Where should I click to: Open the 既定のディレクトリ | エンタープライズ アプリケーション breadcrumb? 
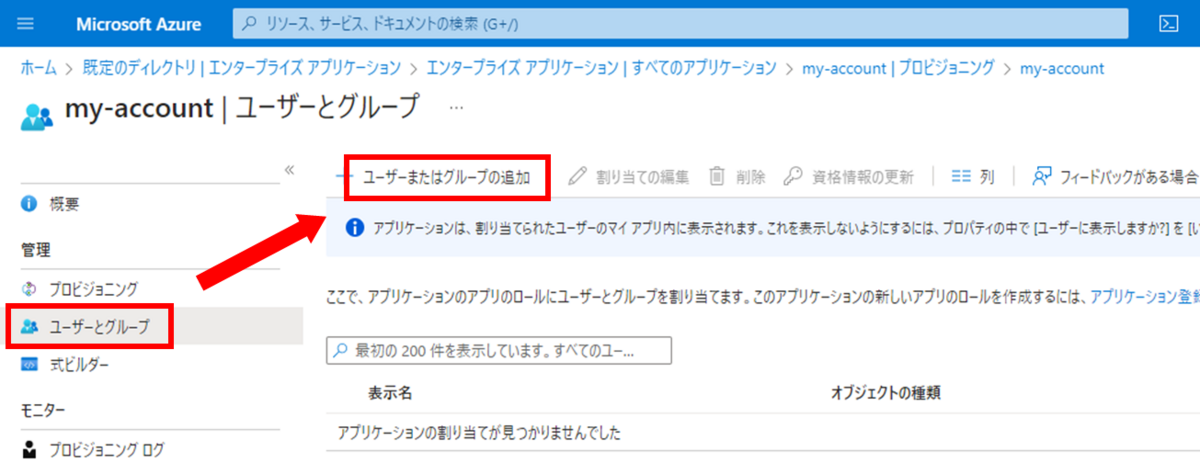[243, 68]
